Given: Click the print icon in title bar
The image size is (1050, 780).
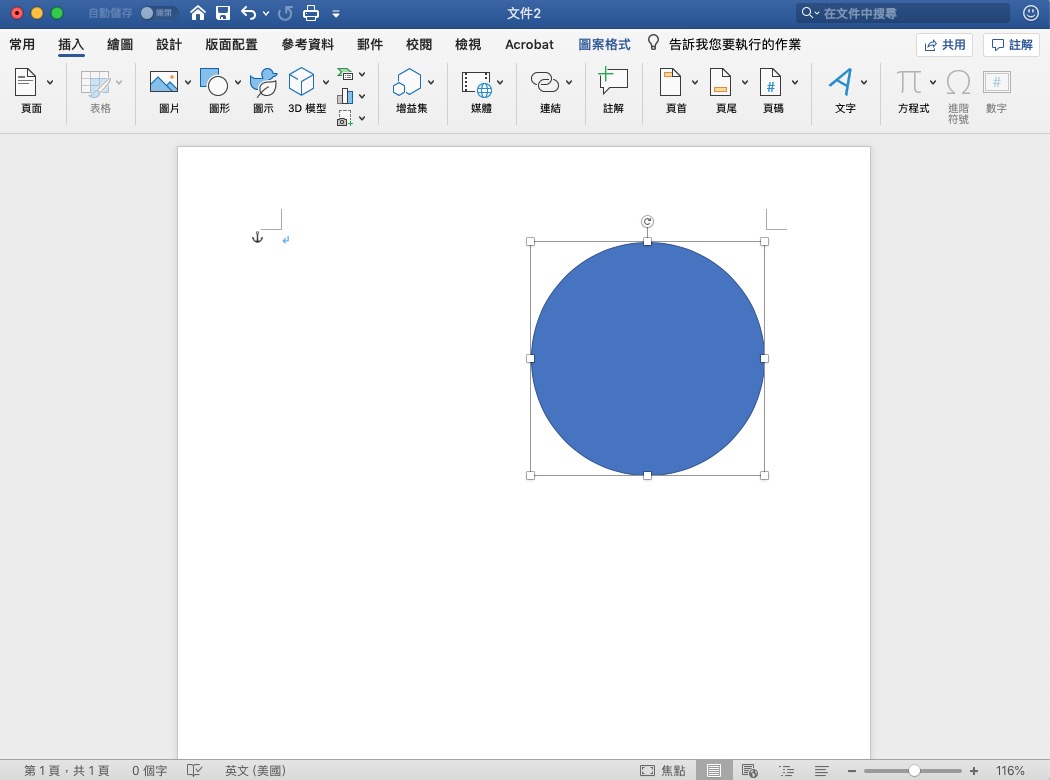Looking at the screenshot, I should click(311, 14).
